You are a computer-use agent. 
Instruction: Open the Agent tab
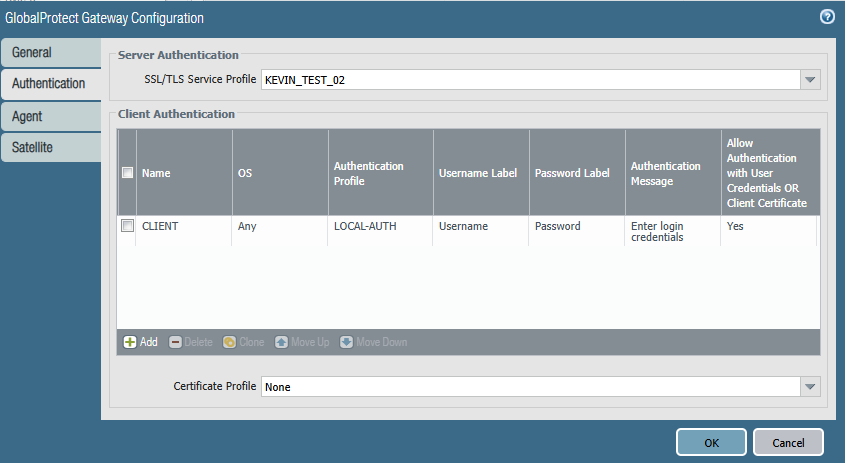click(51, 116)
